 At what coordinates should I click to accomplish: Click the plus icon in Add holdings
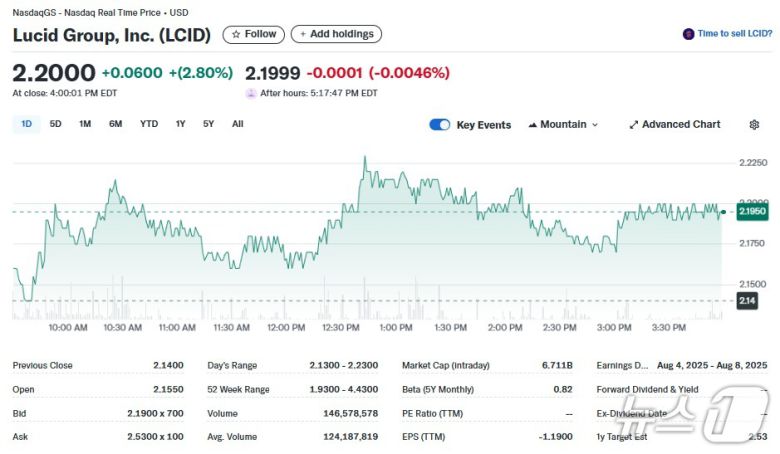(302, 34)
